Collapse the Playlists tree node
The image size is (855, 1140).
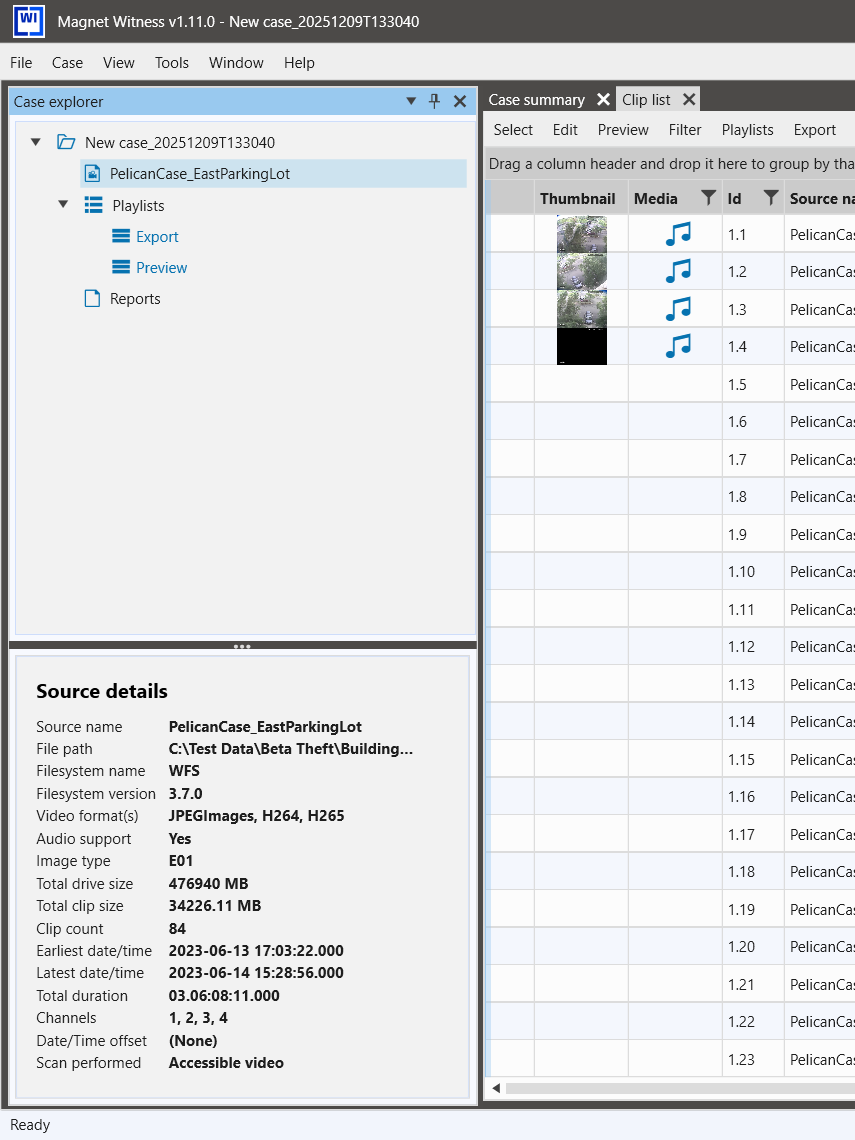click(x=63, y=205)
